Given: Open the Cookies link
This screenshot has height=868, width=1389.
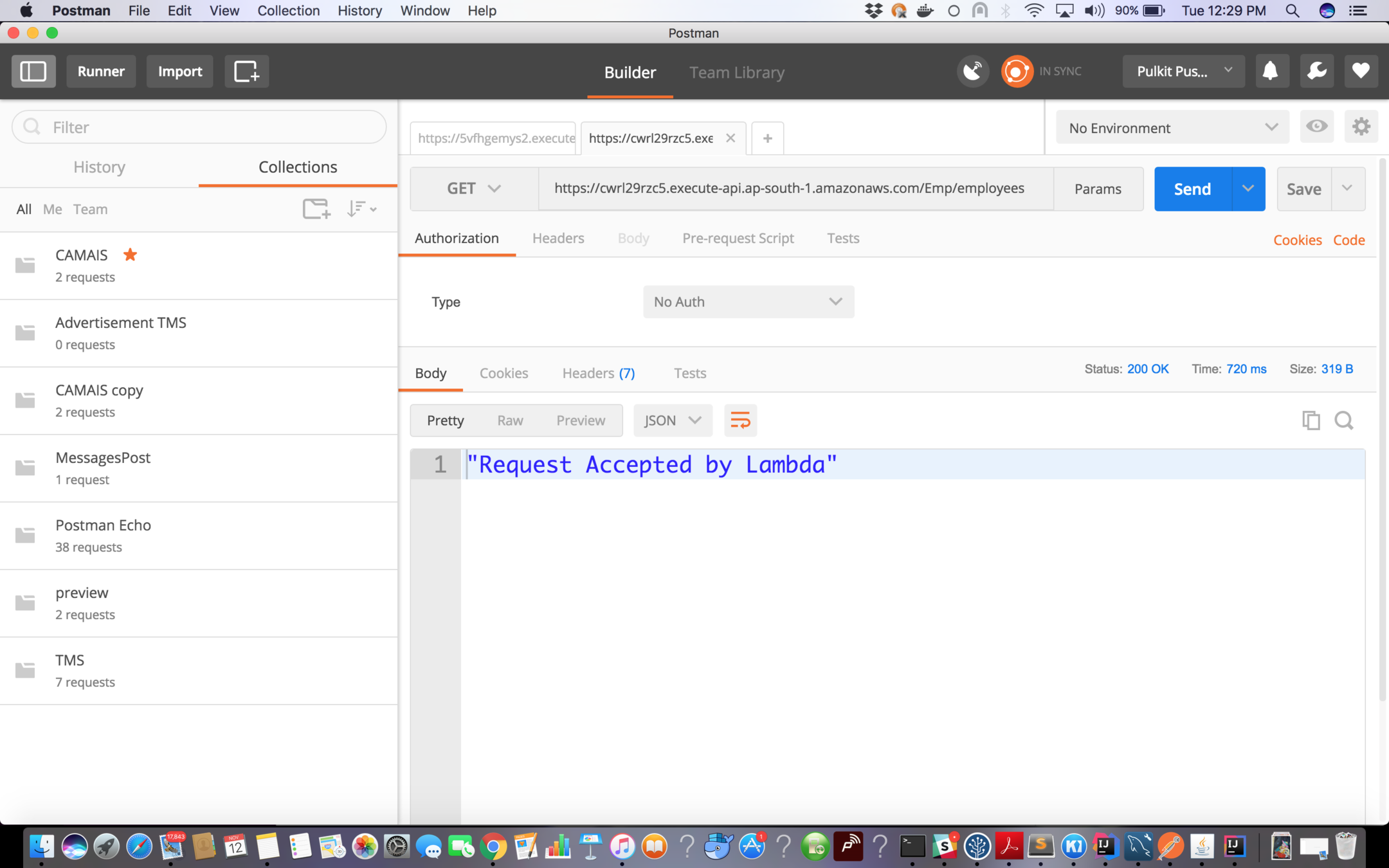Looking at the screenshot, I should (1297, 240).
